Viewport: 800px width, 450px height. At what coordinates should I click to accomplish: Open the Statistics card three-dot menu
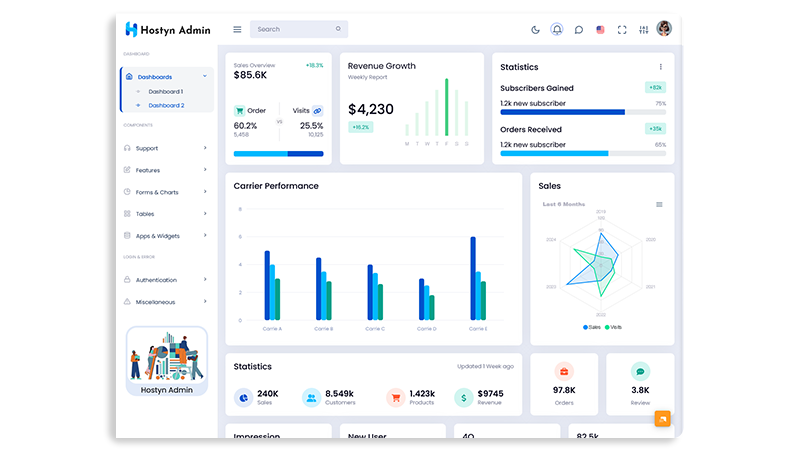click(660, 67)
